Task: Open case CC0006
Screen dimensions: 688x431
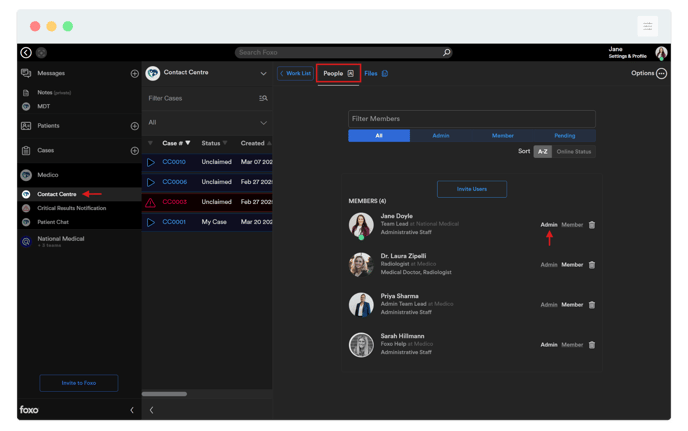Action: [x=175, y=182]
